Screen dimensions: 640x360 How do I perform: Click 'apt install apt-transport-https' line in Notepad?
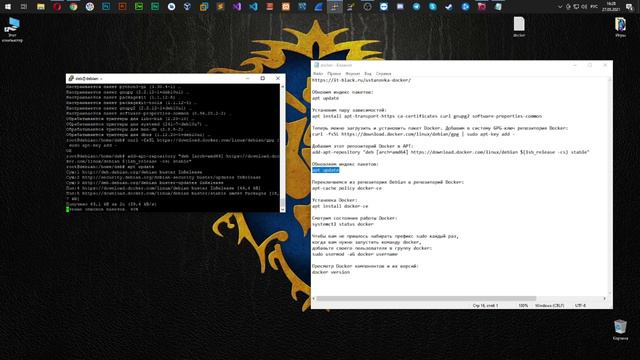tap(427, 116)
